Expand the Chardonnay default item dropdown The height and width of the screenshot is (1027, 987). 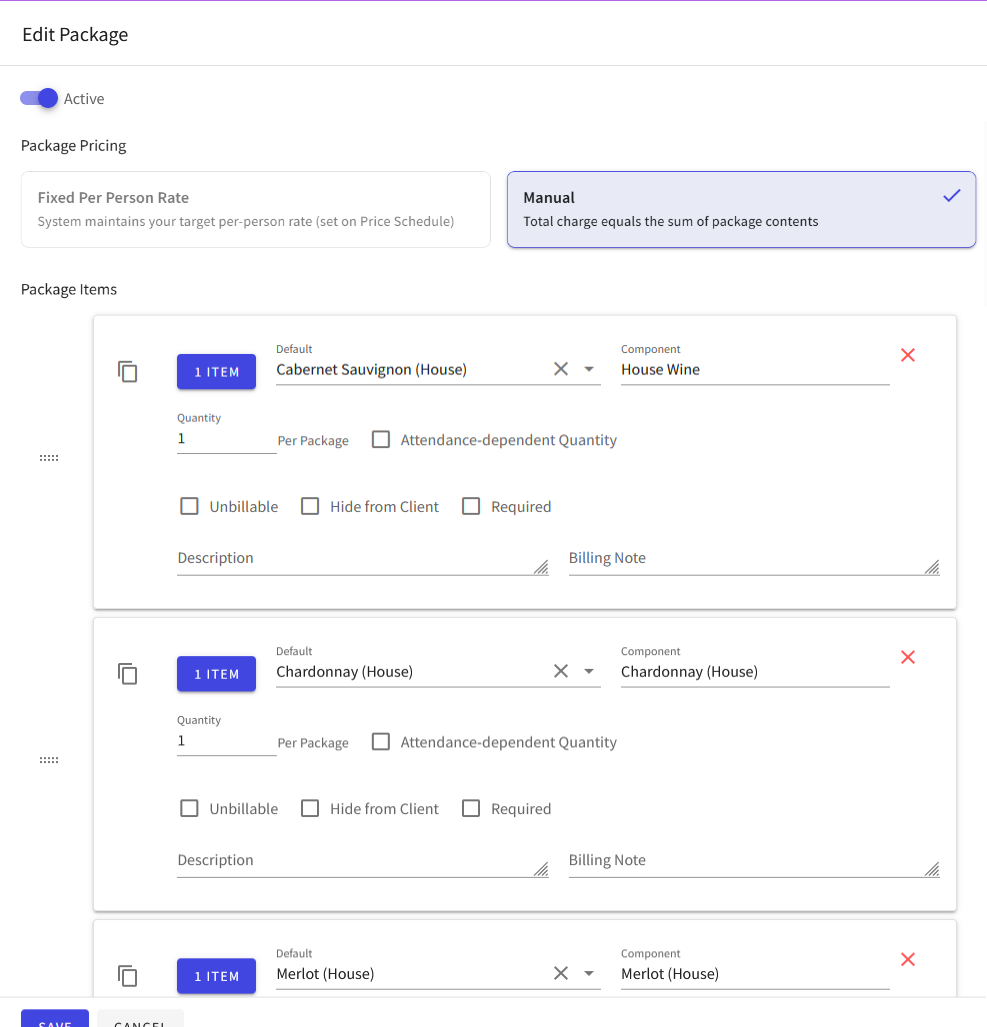589,671
